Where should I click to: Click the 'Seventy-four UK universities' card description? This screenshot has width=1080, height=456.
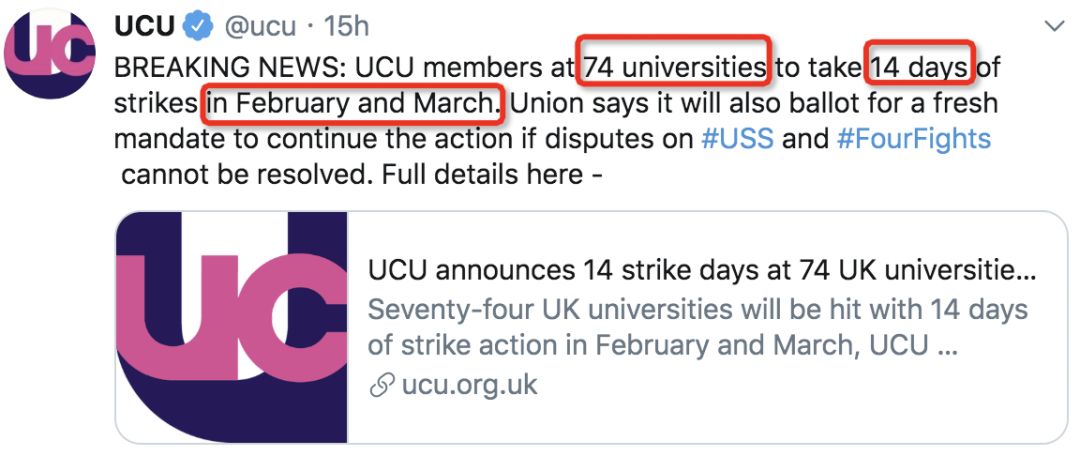click(697, 327)
